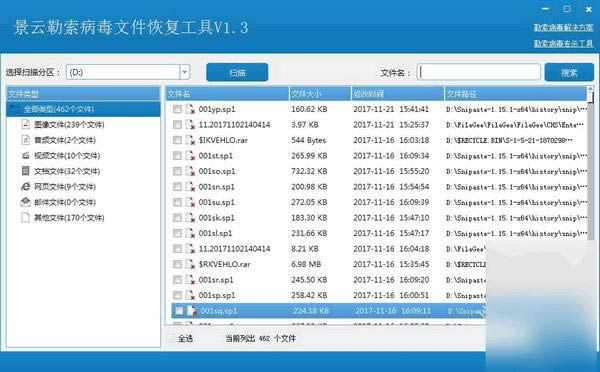Click timestamp 2017-11-21 15:41:41
Viewport: 600px width, 372px height.
(x=391, y=109)
